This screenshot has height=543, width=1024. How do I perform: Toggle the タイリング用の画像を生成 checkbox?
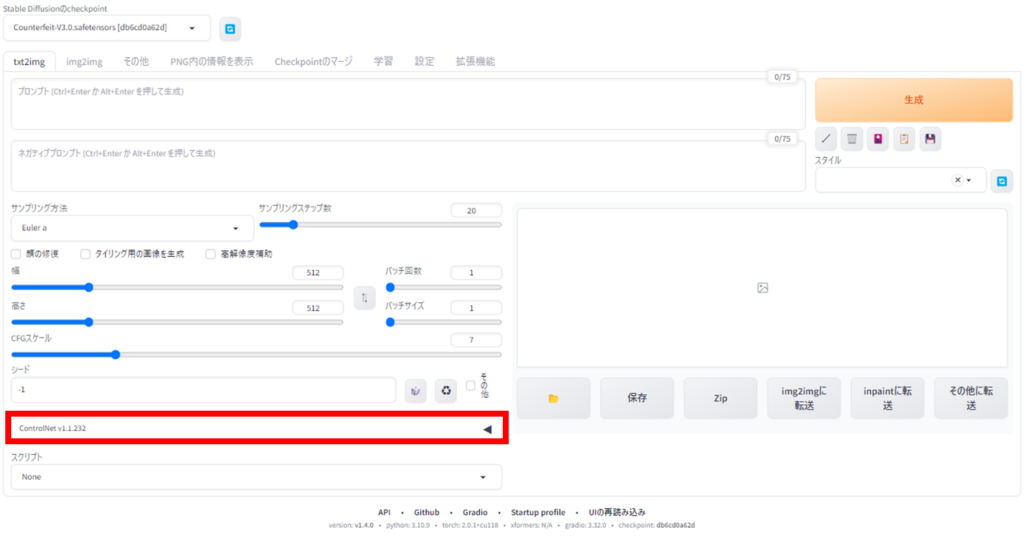click(x=86, y=254)
